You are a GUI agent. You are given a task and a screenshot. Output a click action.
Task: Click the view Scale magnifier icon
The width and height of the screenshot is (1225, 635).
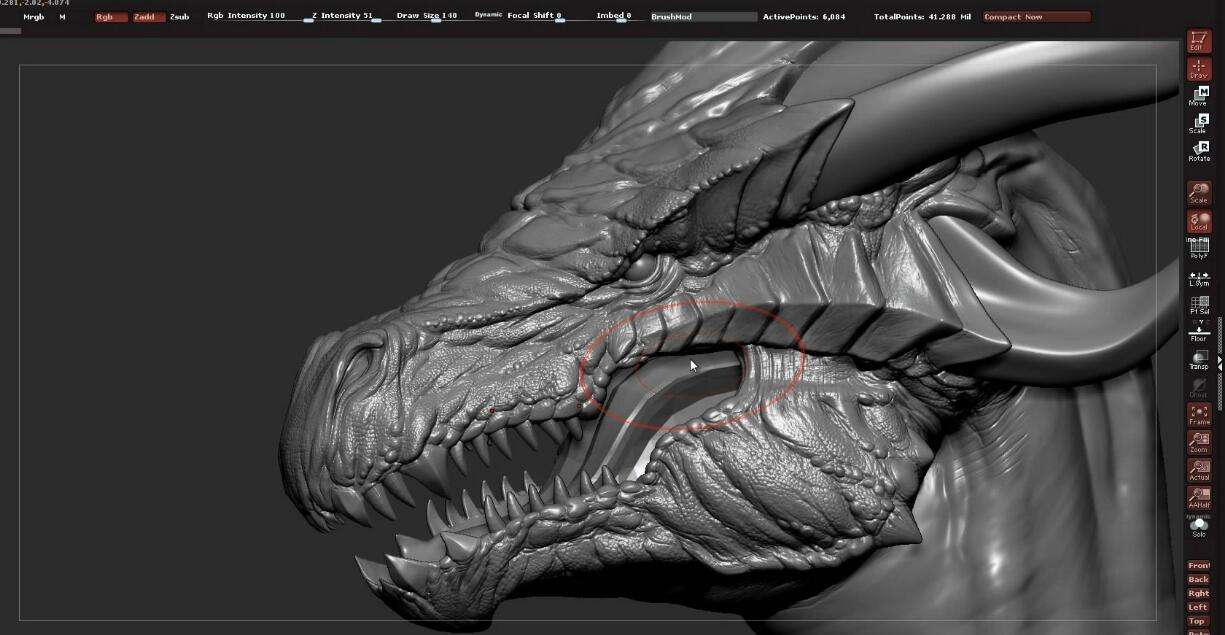point(1199,193)
